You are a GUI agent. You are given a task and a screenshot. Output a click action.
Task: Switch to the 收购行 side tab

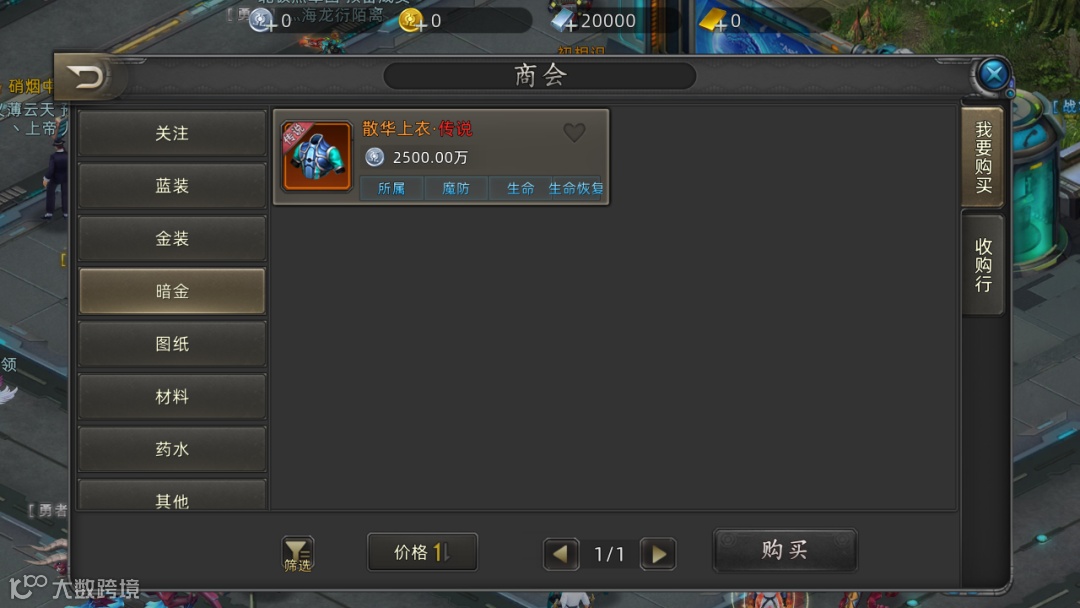point(983,265)
